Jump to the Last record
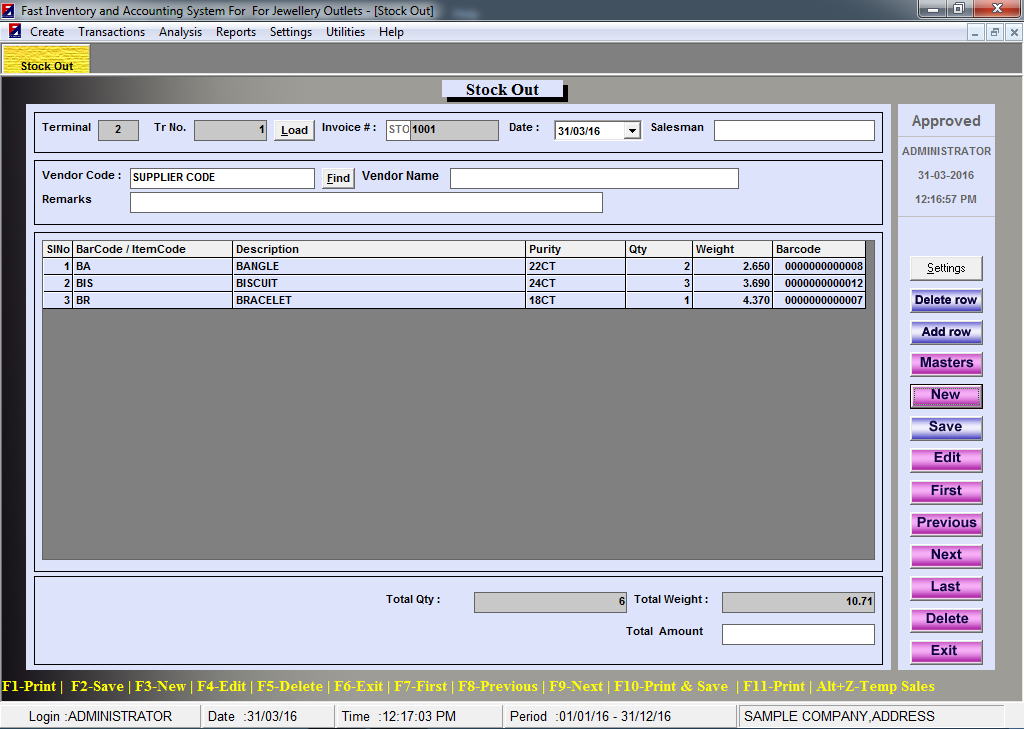 click(946, 587)
